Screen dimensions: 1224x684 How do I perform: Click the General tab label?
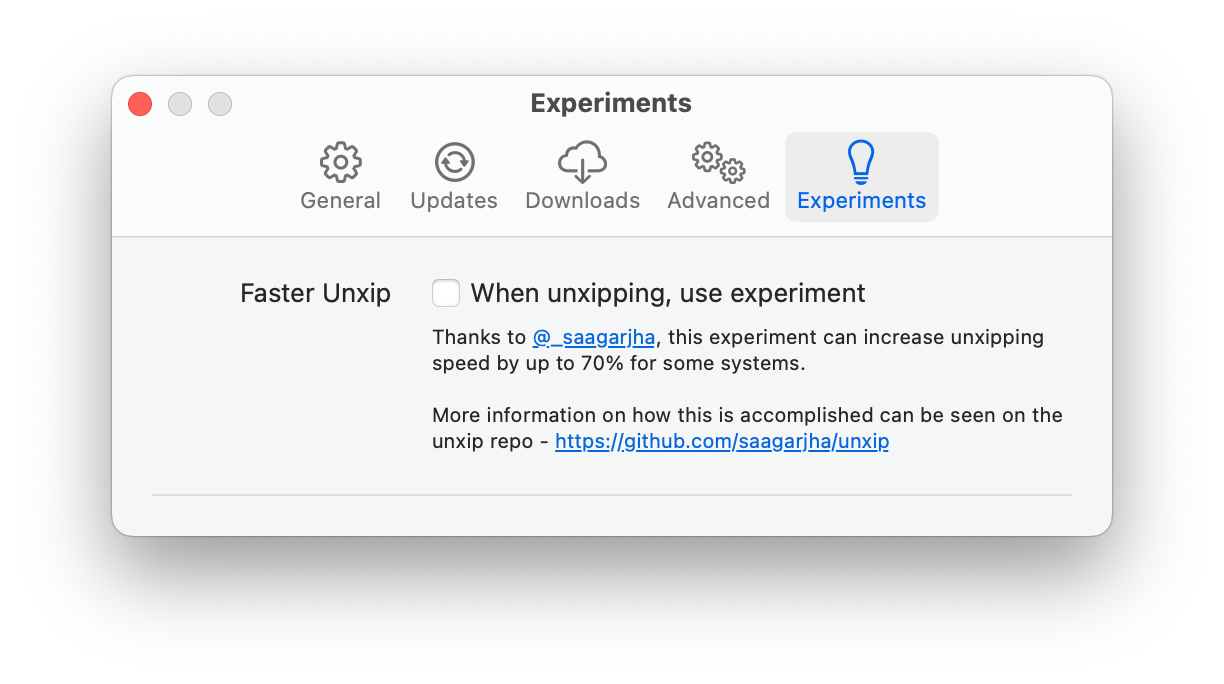340,200
